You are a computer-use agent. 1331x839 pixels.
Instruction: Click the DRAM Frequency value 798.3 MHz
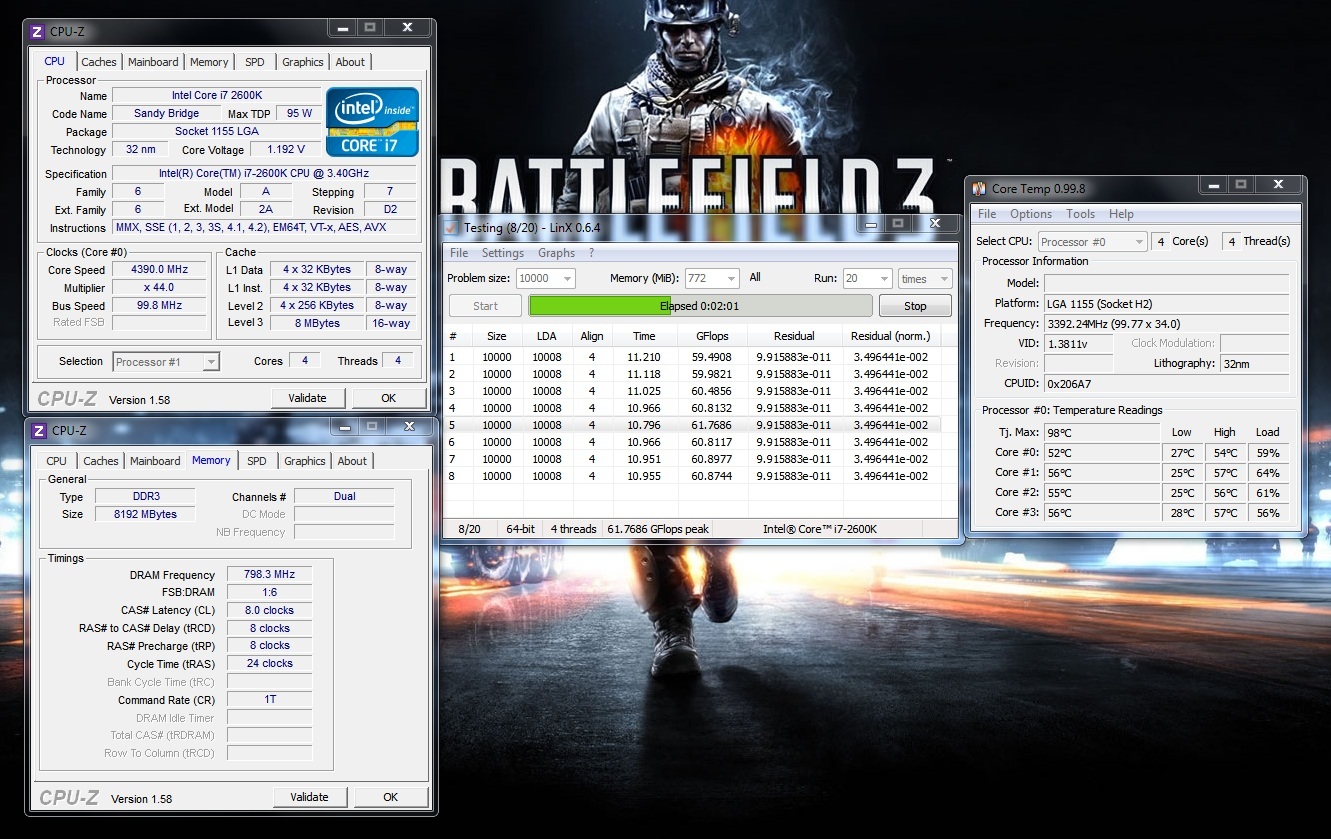tap(268, 575)
